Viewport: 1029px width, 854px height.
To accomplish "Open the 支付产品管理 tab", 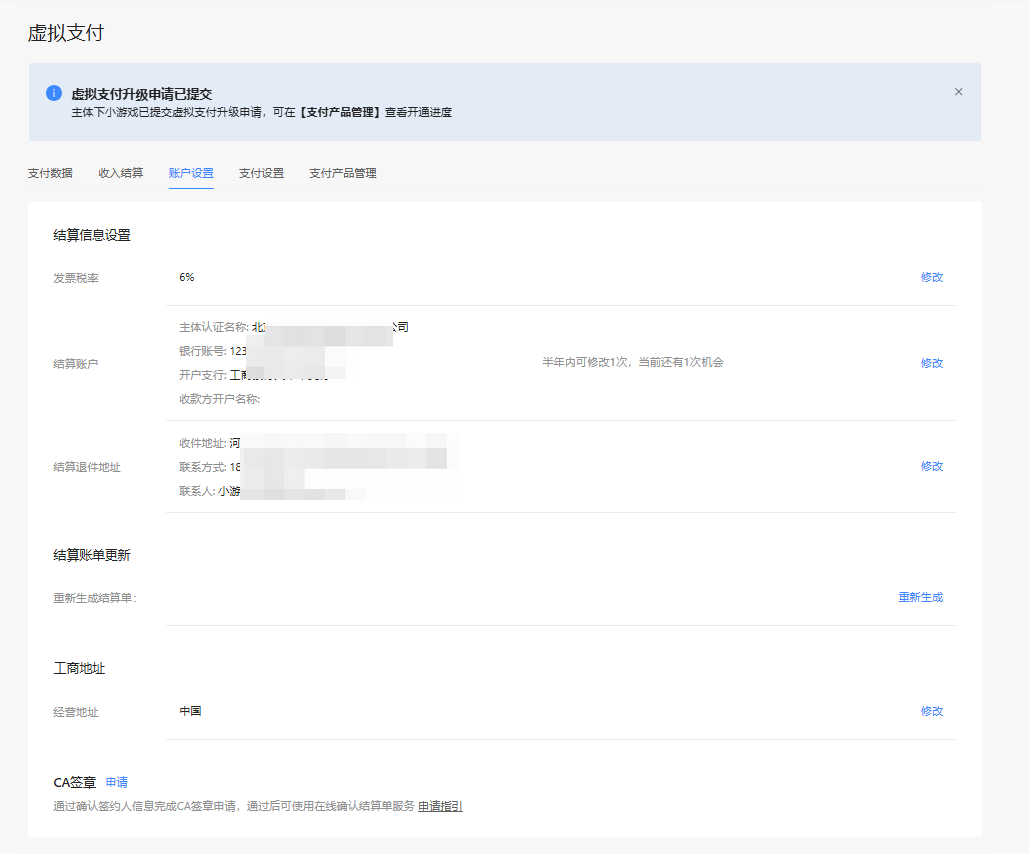I will [343, 173].
